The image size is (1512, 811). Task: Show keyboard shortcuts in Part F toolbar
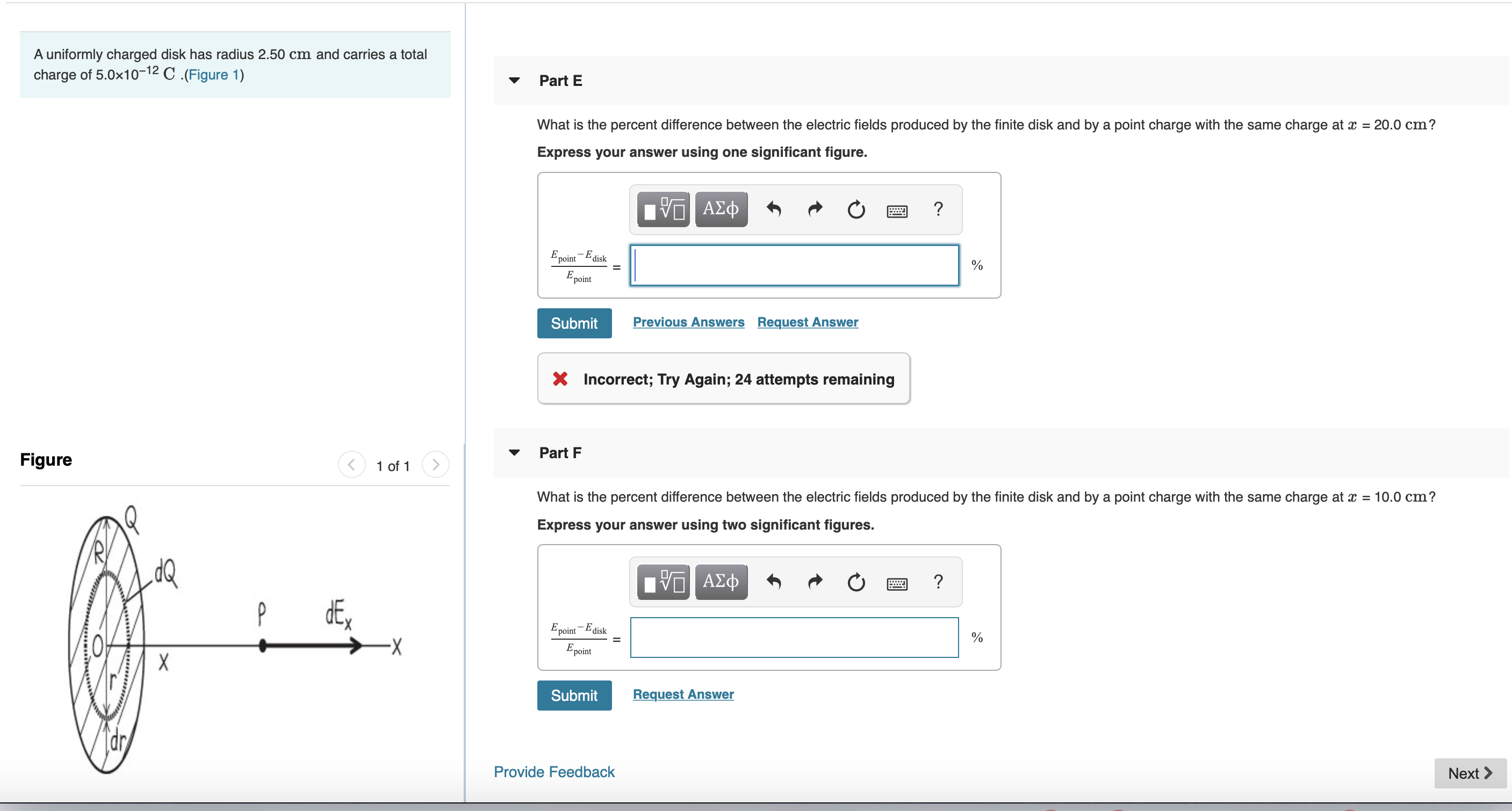pos(897,583)
